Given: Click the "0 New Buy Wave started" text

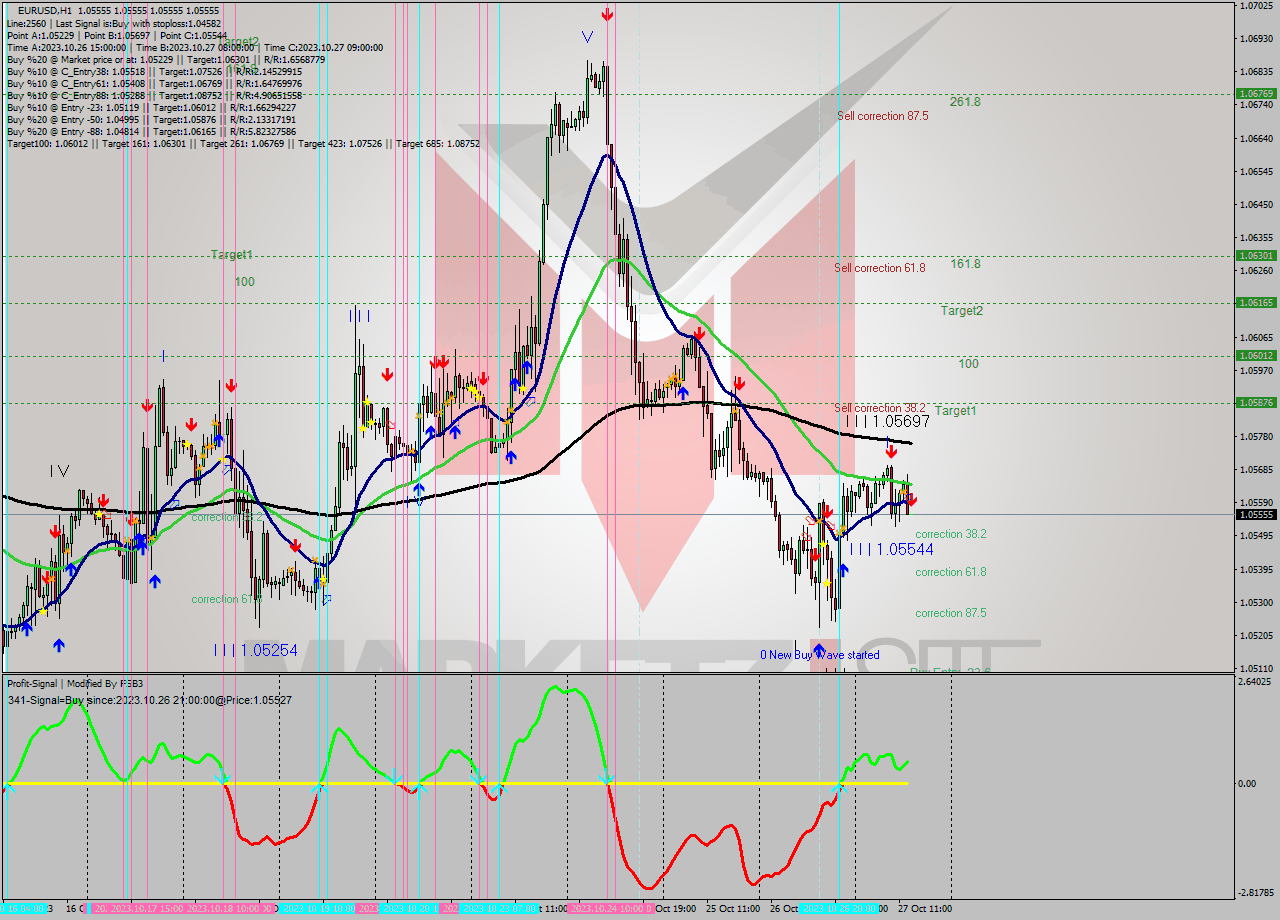Looking at the screenshot, I should click(820, 655).
